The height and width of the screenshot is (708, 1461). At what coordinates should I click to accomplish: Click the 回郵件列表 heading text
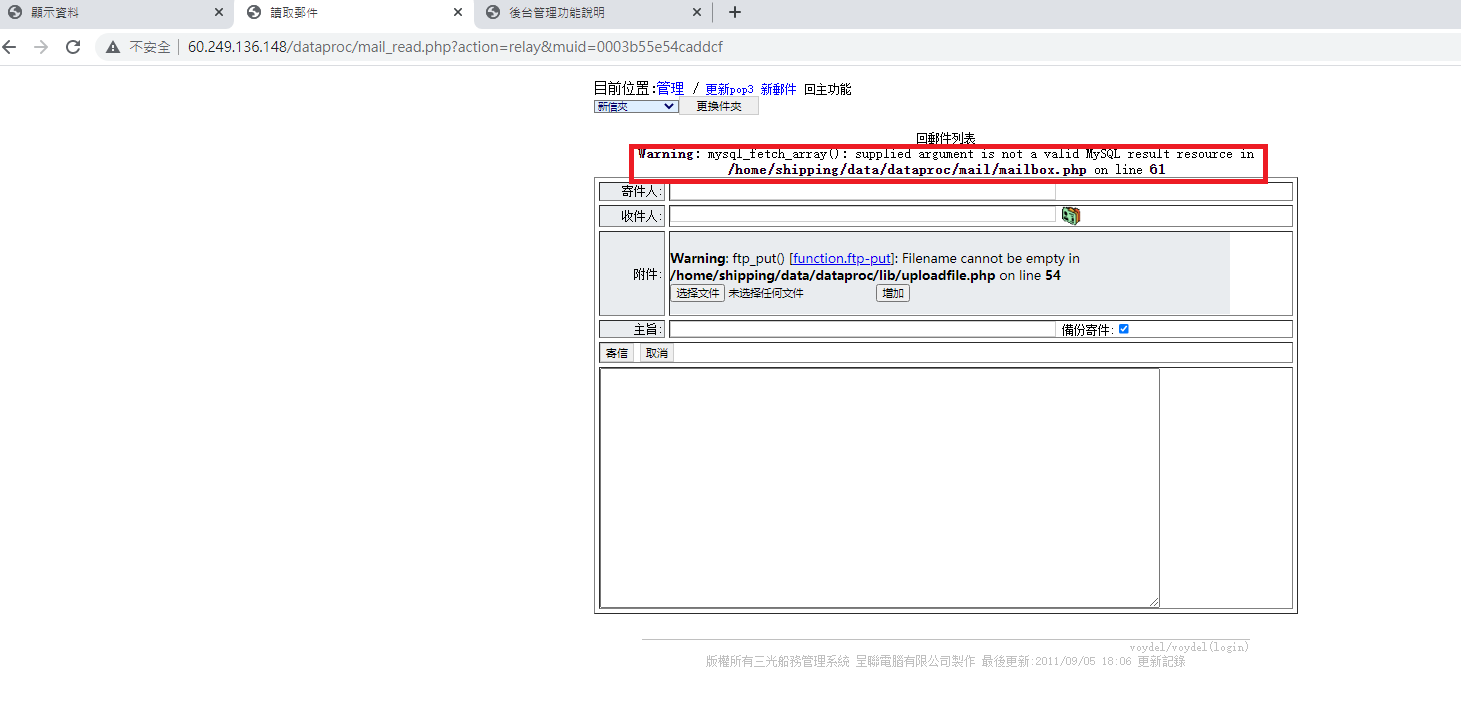click(945, 138)
